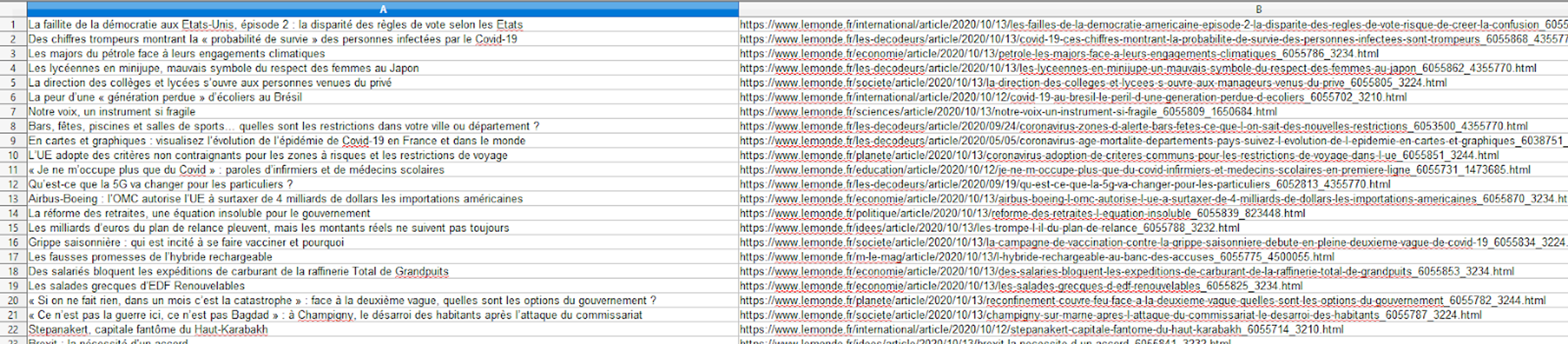This screenshot has height=344, width=1568.
Task: Click cell 'Notre voix, un instrument si fragile'
Action: pyautogui.click(x=383, y=112)
